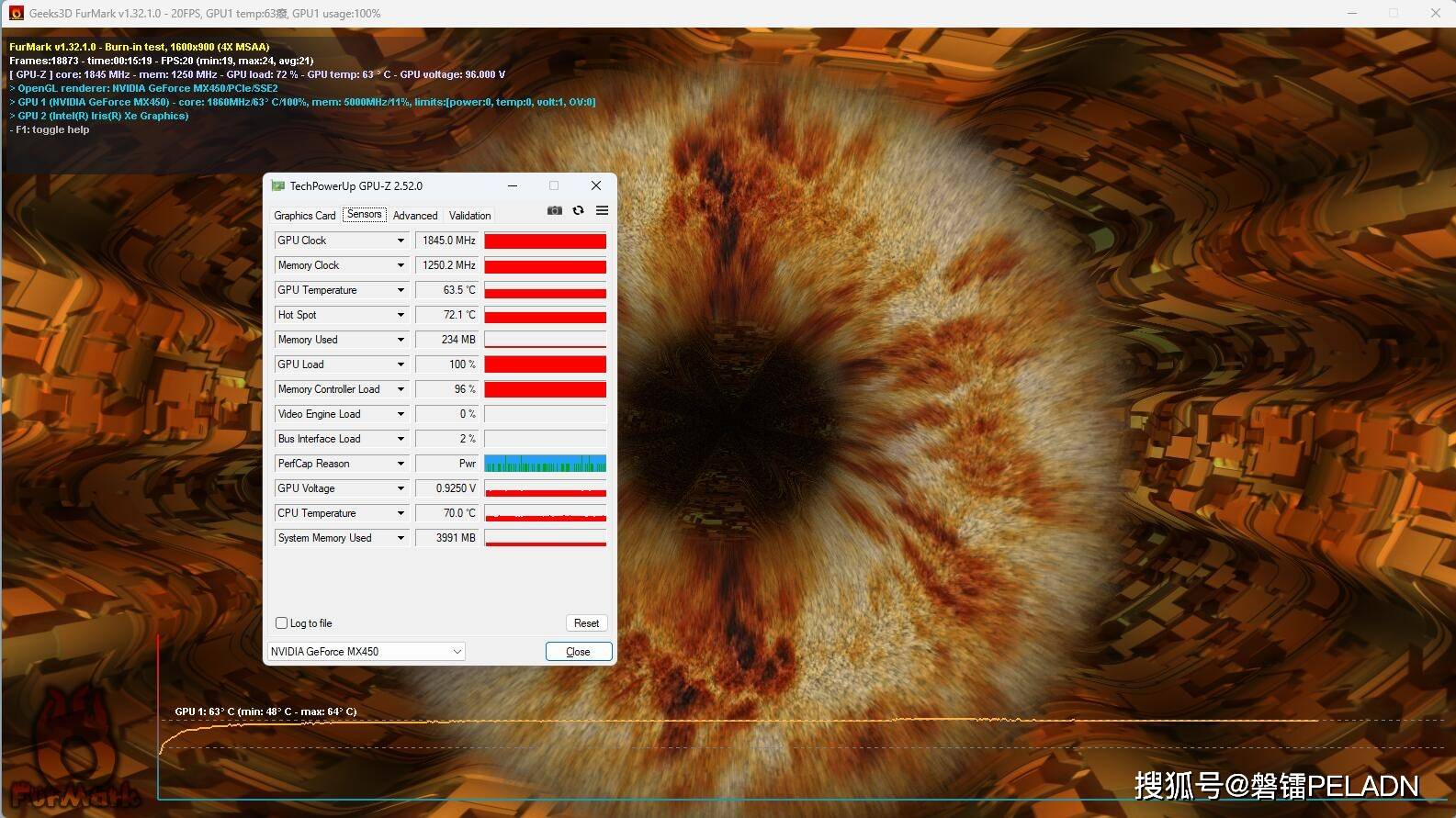Click the Pwr PerfCap value
Image resolution: width=1456 pixels, height=818 pixels.
point(447,464)
